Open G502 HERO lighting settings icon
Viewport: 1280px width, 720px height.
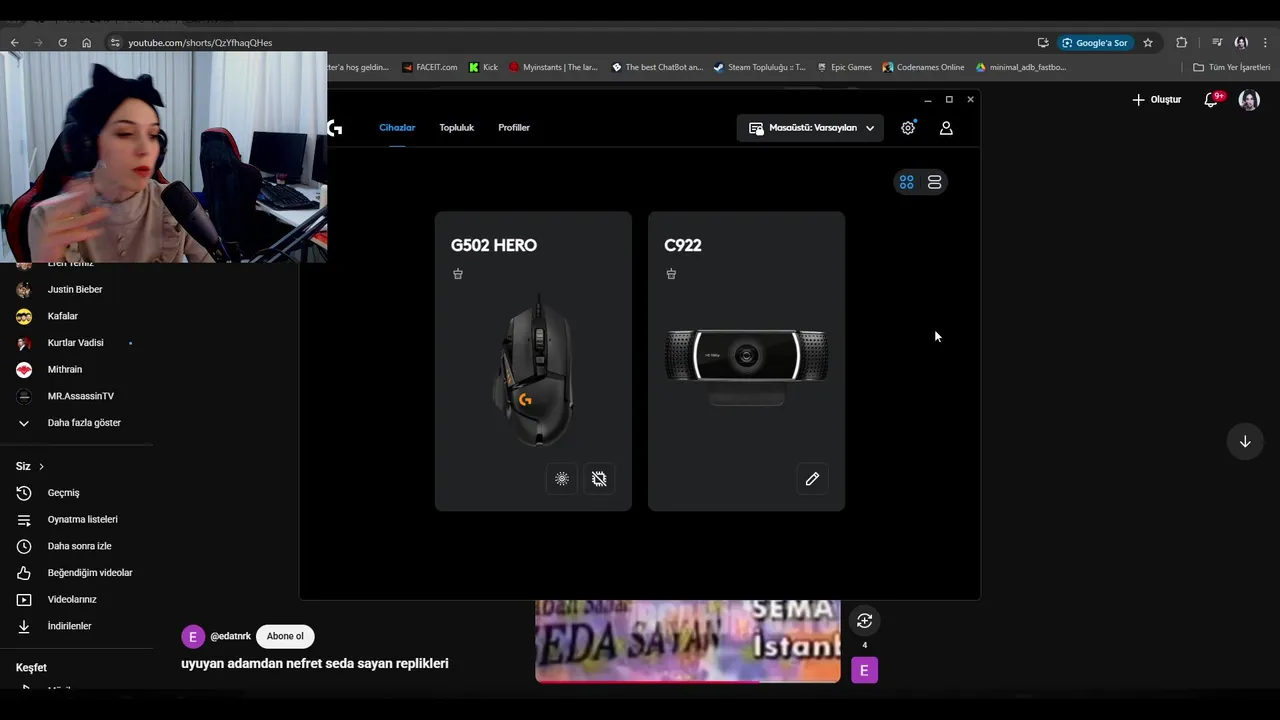[x=562, y=479]
